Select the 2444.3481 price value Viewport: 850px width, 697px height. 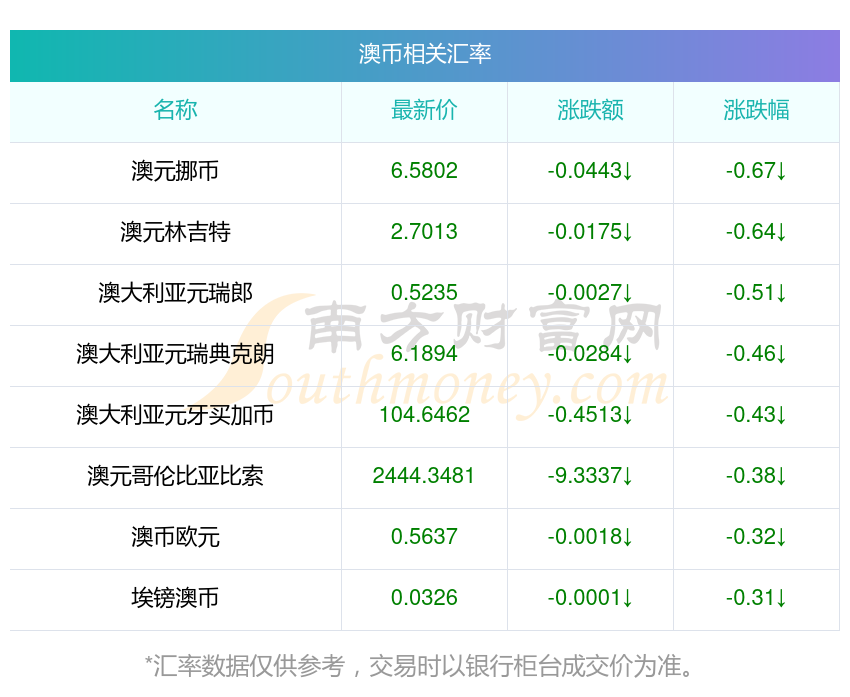(x=424, y=476)
